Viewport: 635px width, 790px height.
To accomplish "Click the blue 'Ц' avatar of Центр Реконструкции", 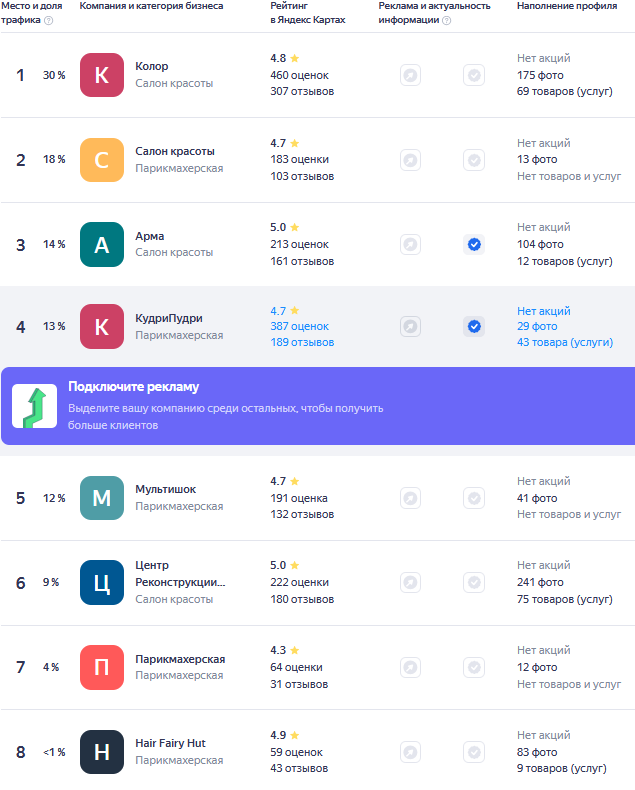I will [x=101, y=583].
